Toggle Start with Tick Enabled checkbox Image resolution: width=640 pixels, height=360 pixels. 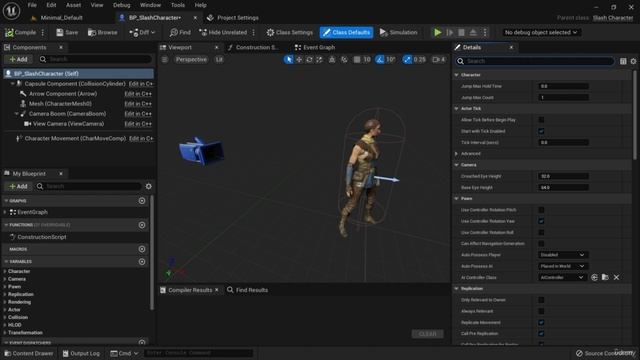[x=541, y=131]
